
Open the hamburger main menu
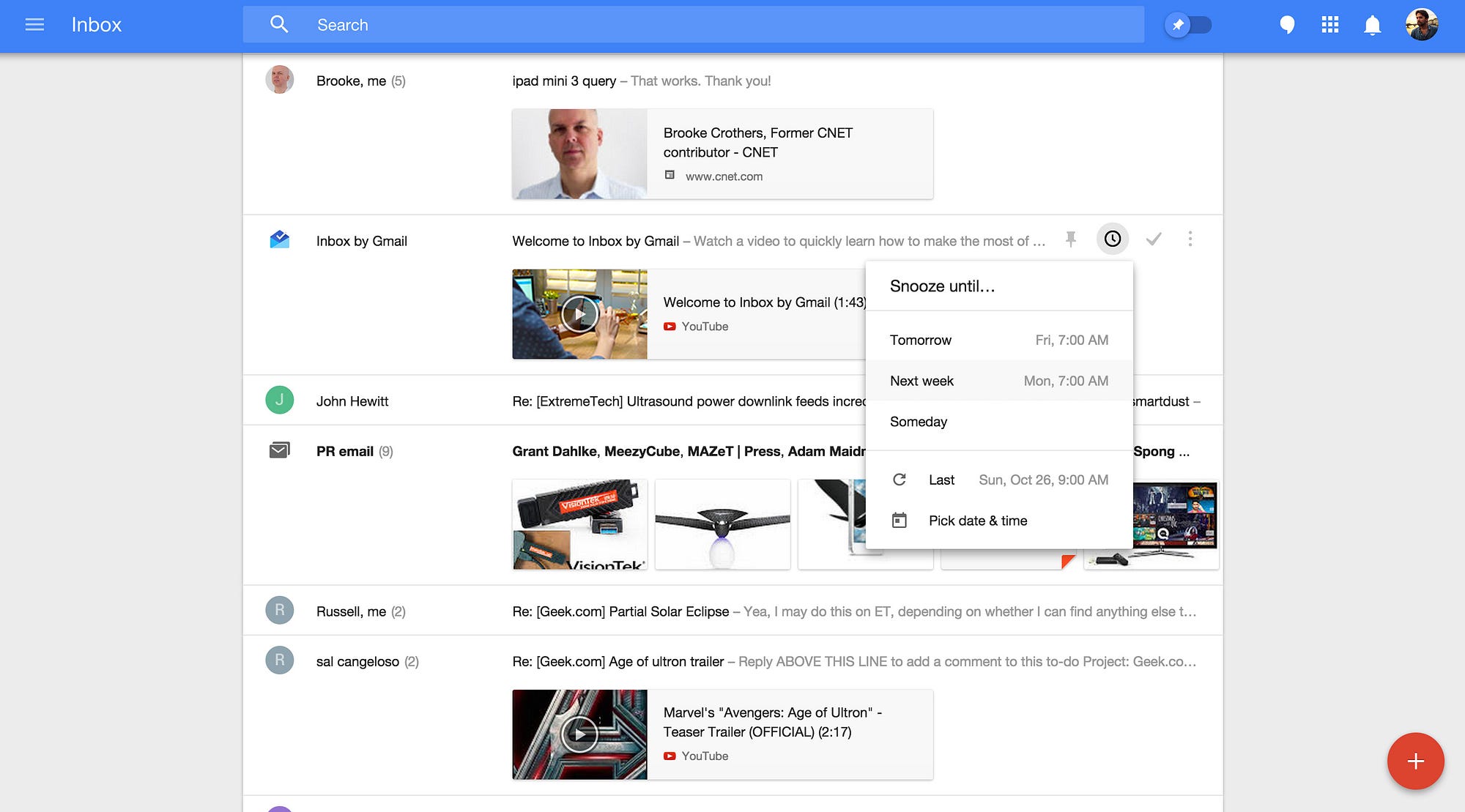[34, 25]
